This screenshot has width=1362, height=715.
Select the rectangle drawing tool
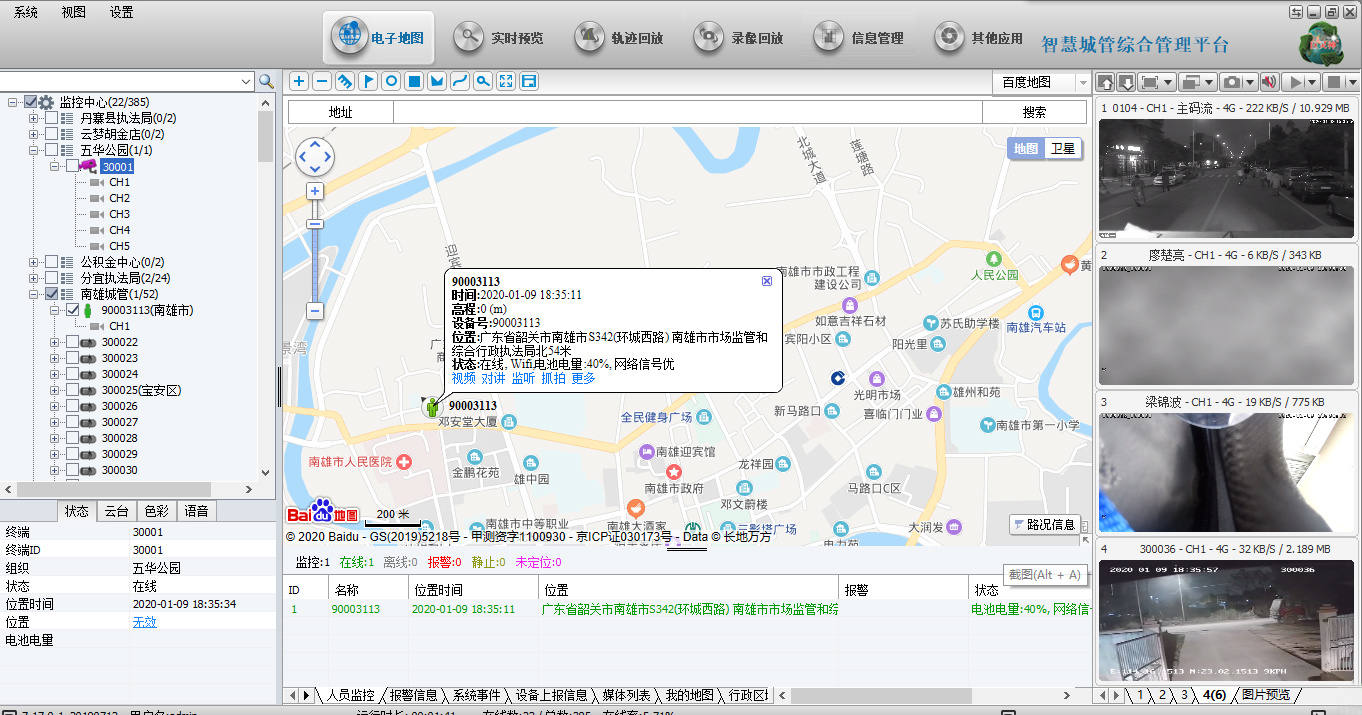tap(414, 81)
